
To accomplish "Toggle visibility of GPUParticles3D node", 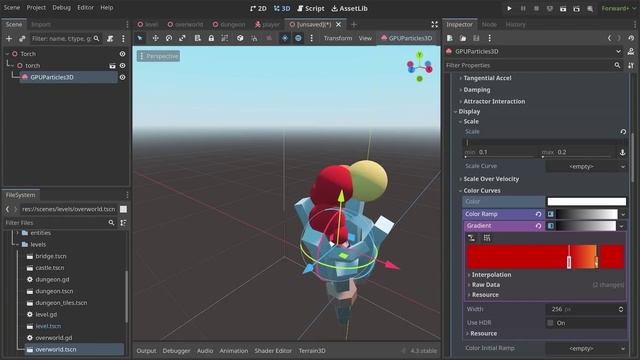I will [122, 77].
